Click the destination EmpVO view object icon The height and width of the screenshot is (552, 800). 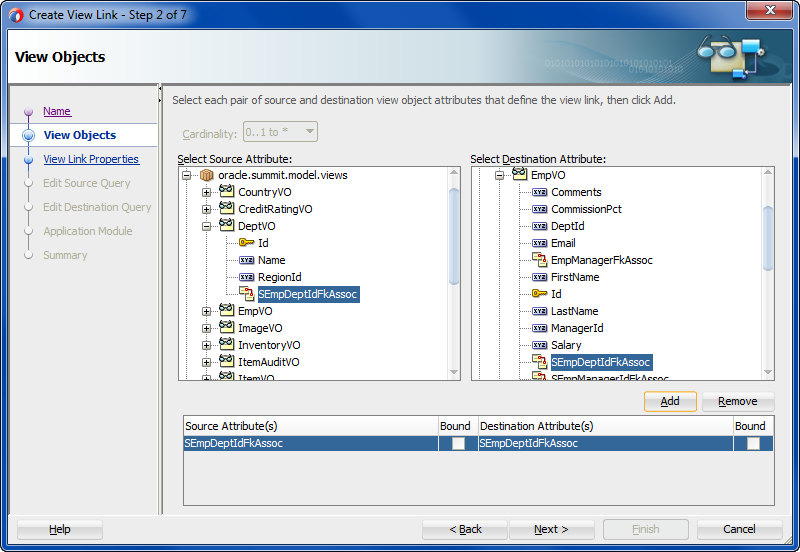(x=519, y=174)
